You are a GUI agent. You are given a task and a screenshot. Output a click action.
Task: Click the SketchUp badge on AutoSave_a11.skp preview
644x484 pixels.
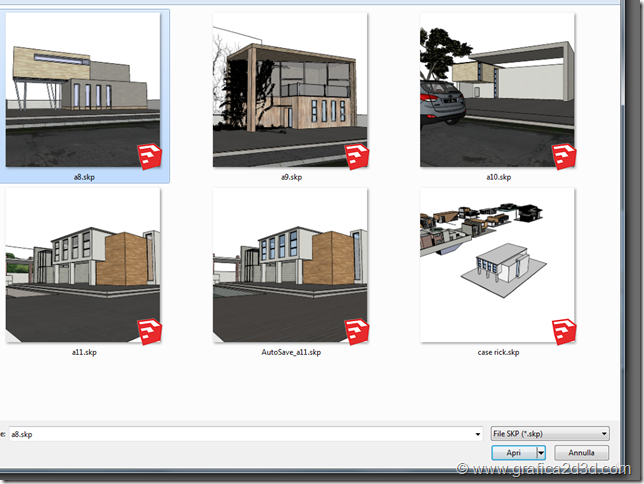coord(357,331)
